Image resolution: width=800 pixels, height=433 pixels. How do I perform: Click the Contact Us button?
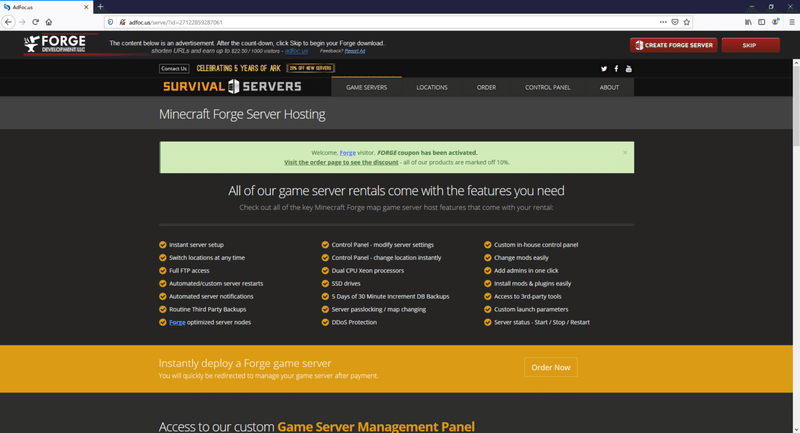click(174, 68)
